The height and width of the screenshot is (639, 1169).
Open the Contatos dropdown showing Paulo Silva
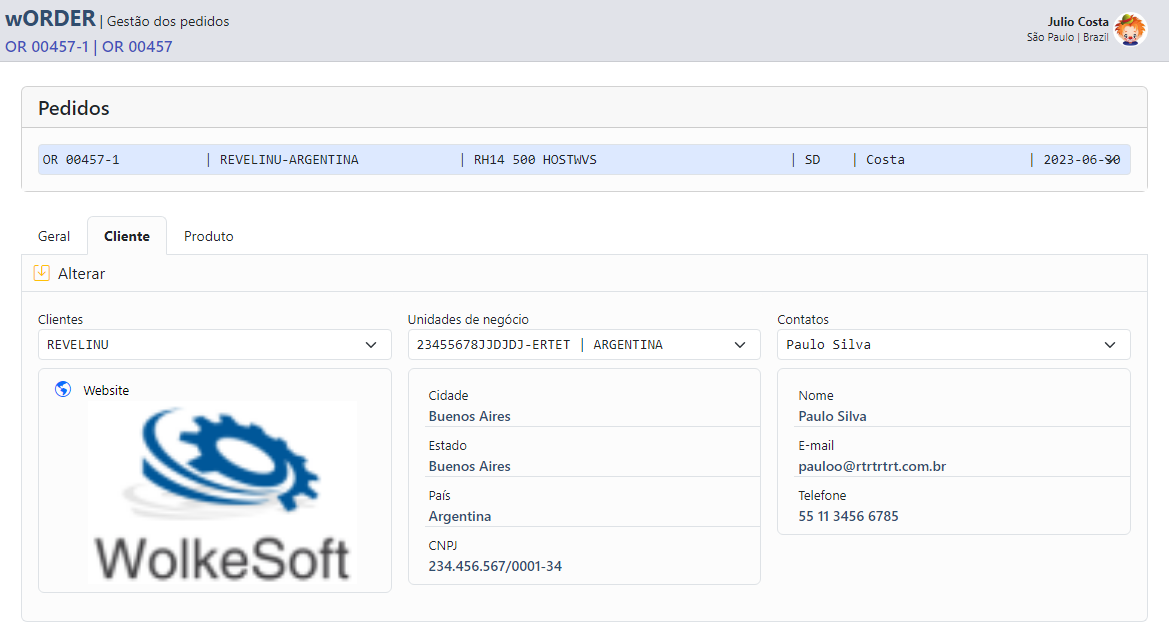[x=954, y=344]
